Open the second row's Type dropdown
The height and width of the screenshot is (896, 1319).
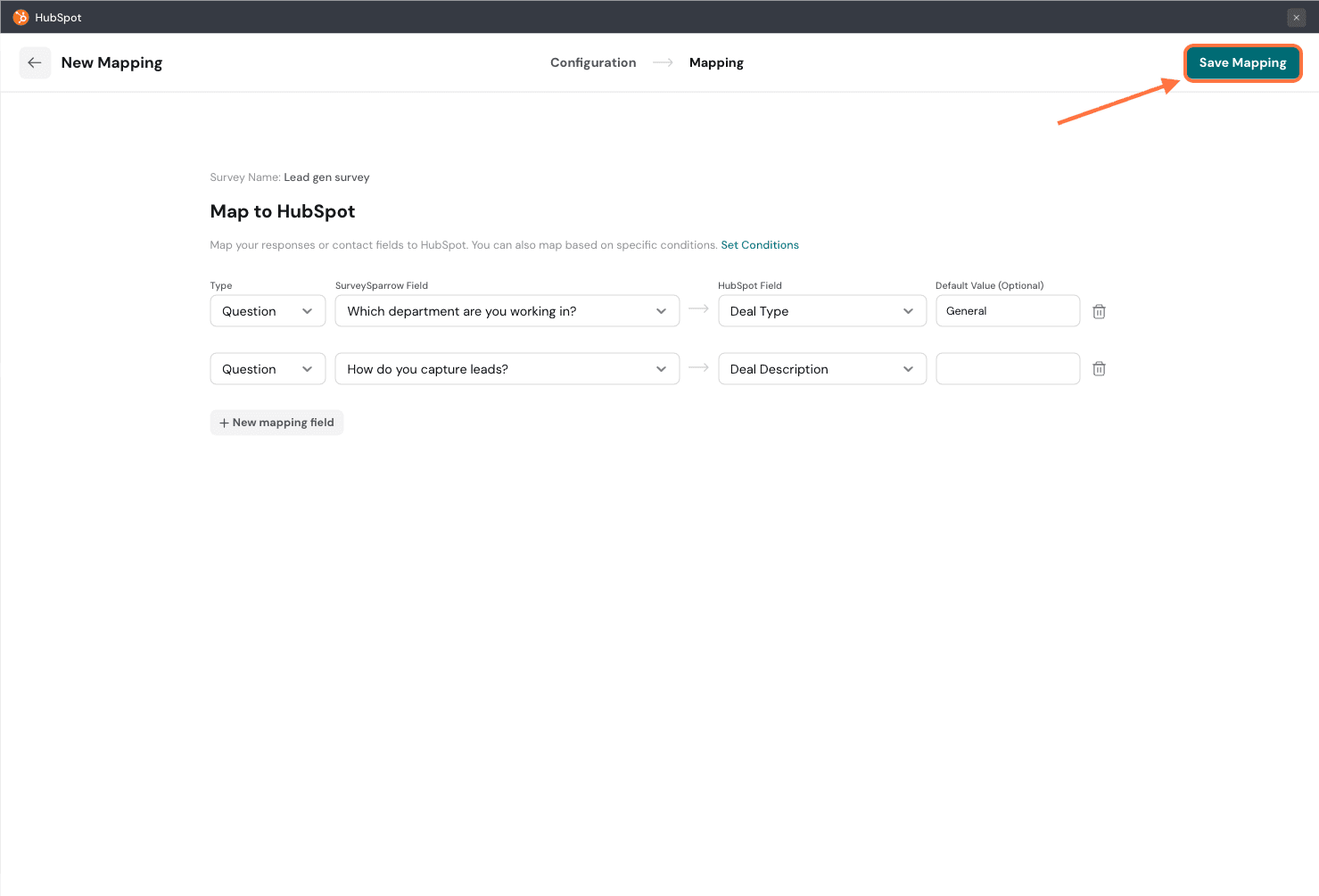pos(268,369)
